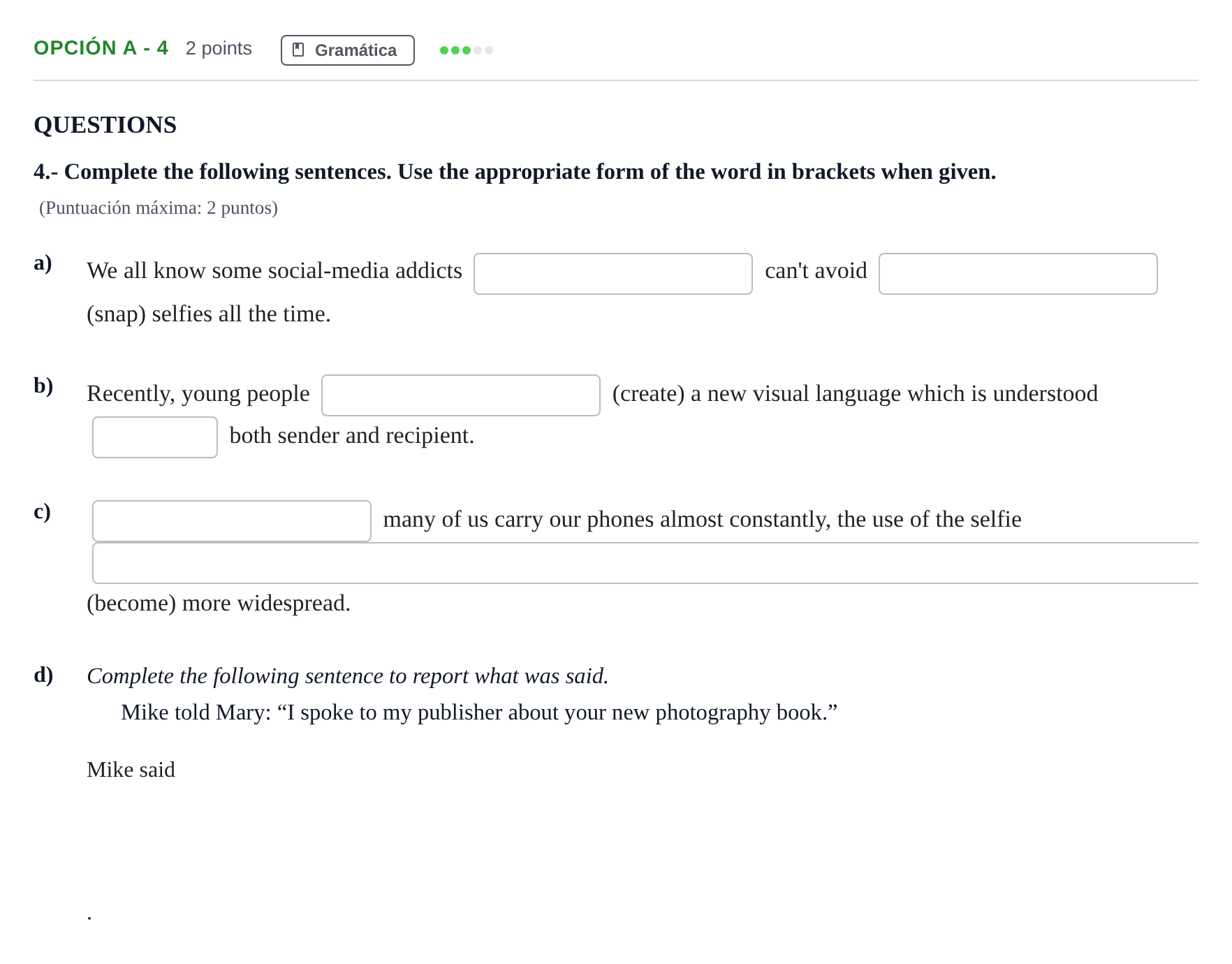Click the Gramática tag button
This screenshot has height=964, width=1232.
[347, 50]
